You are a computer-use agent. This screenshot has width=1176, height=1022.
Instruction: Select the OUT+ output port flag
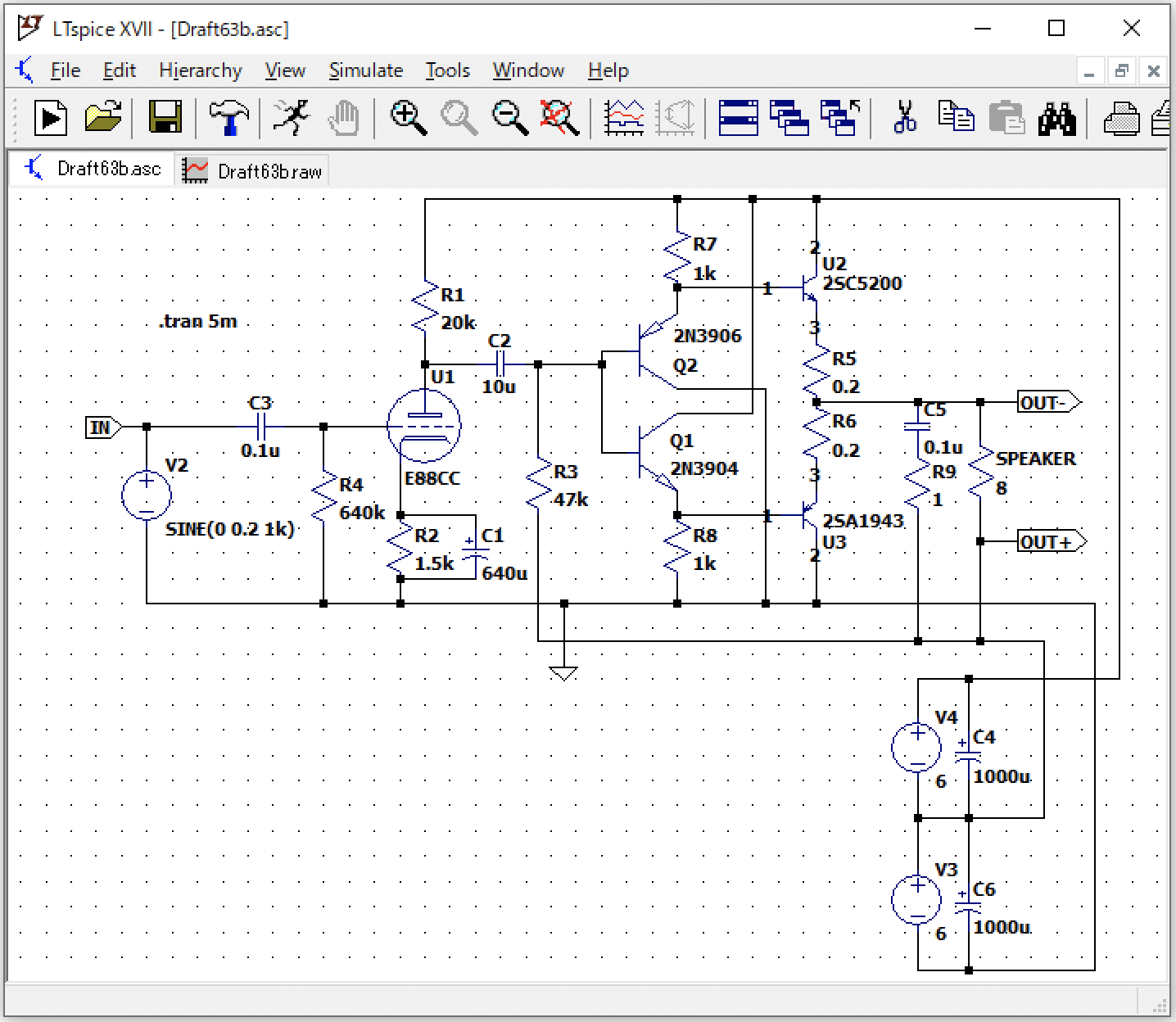1052,541
